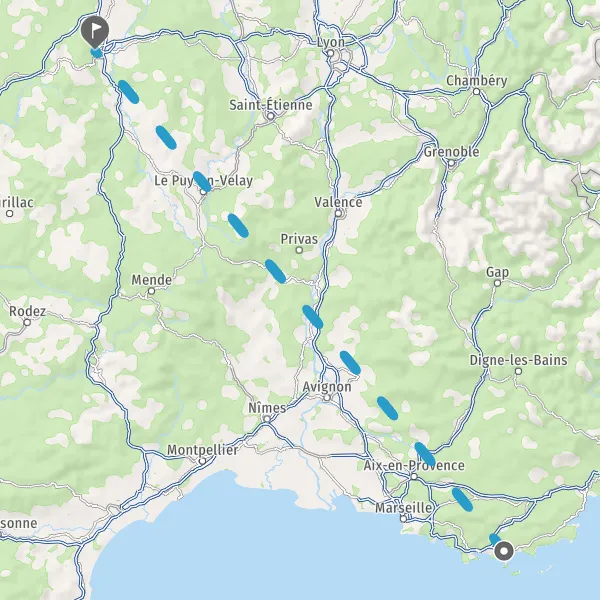Select the Rodez city dot

click(27, 323)
